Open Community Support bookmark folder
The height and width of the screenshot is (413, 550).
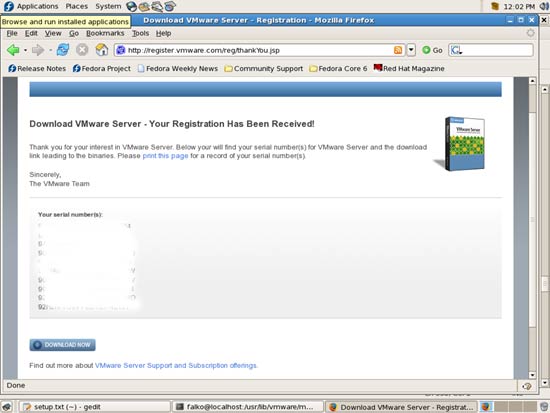(x=263, y=68)
